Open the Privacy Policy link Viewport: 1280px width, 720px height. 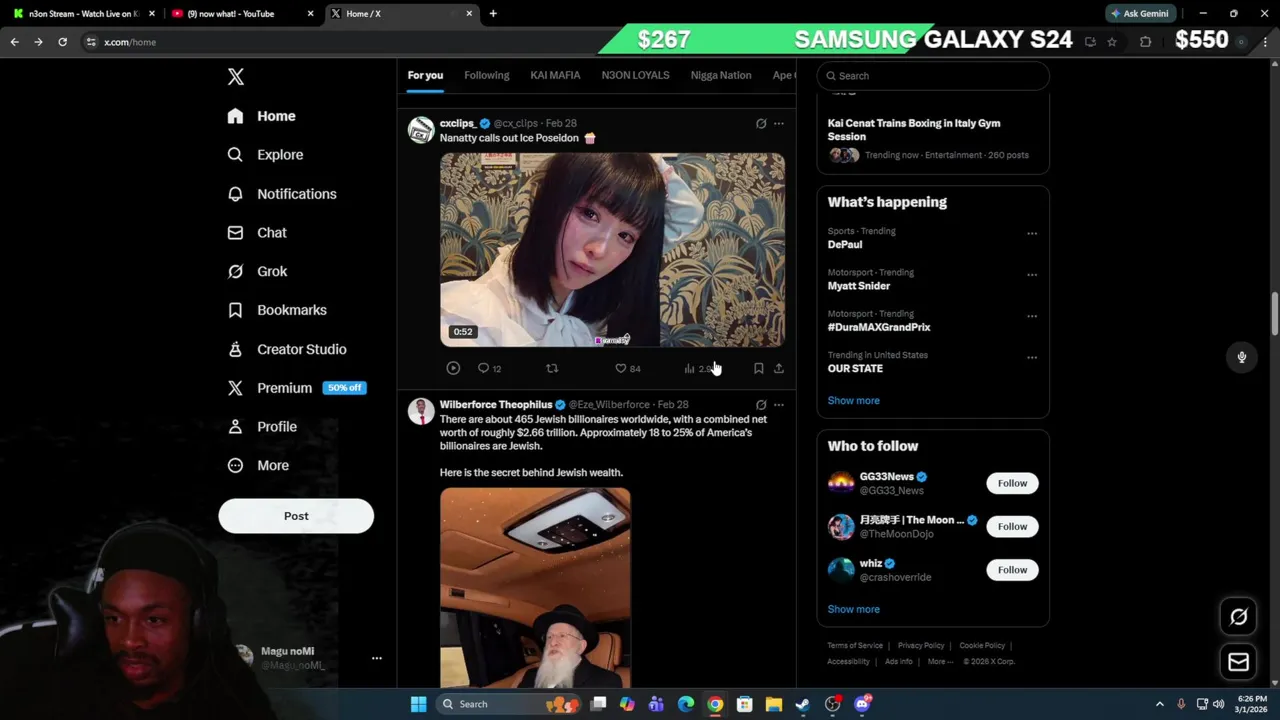click(921, 646)
